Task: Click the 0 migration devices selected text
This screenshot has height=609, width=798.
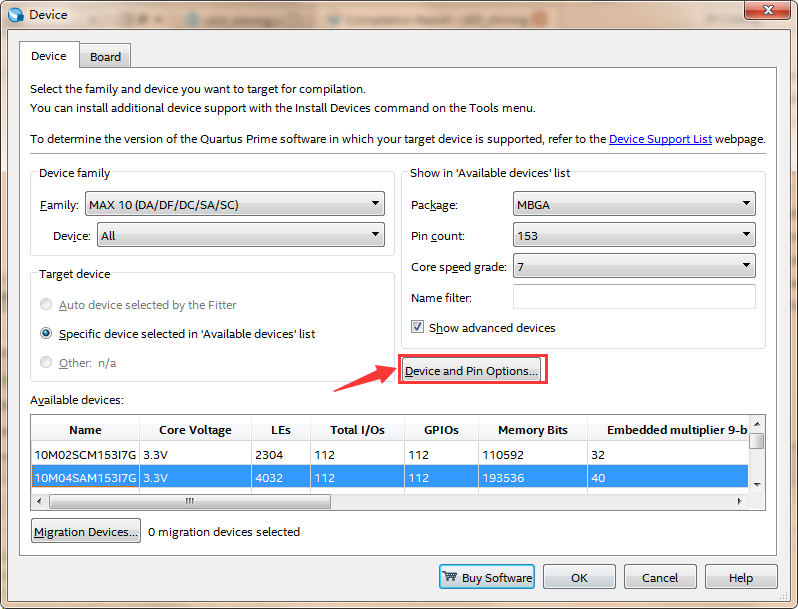Action: pos(224,531)
